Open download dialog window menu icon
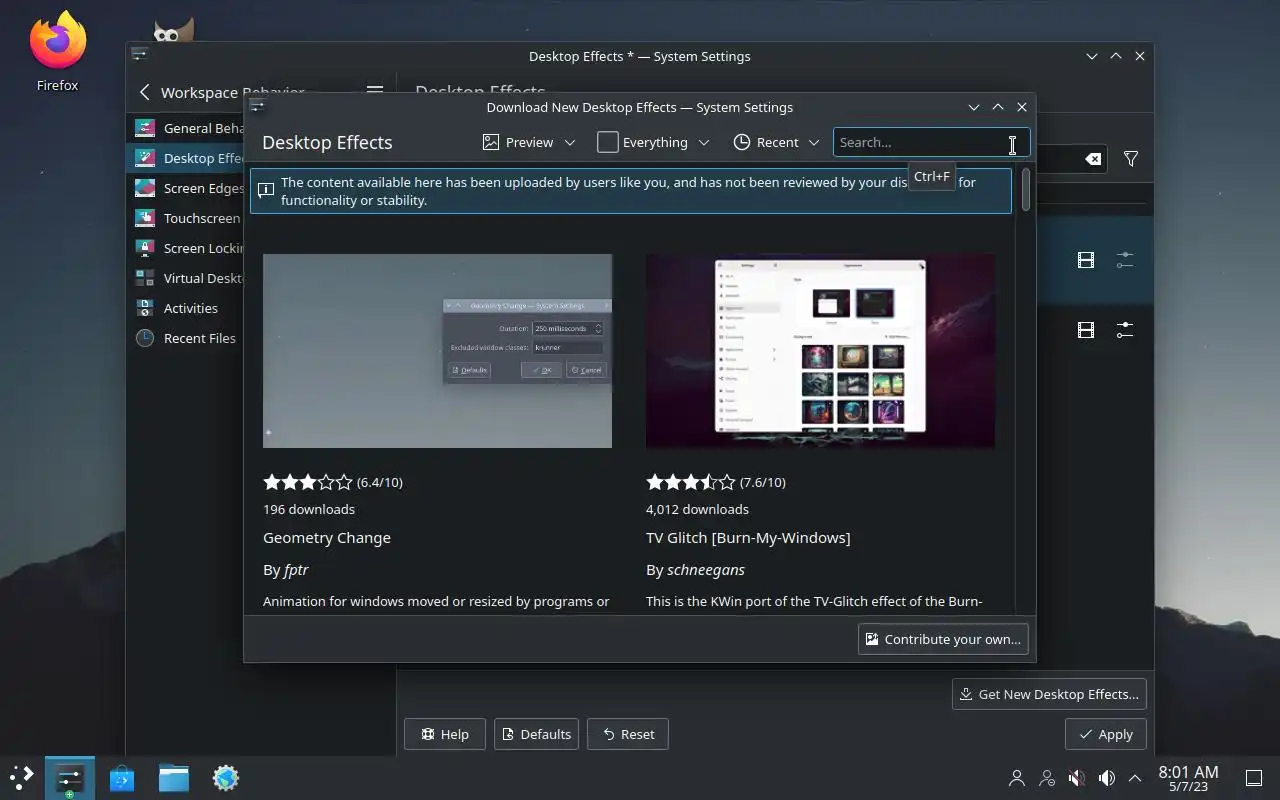Screen dimensions: 1280x800 click(257, 106)
